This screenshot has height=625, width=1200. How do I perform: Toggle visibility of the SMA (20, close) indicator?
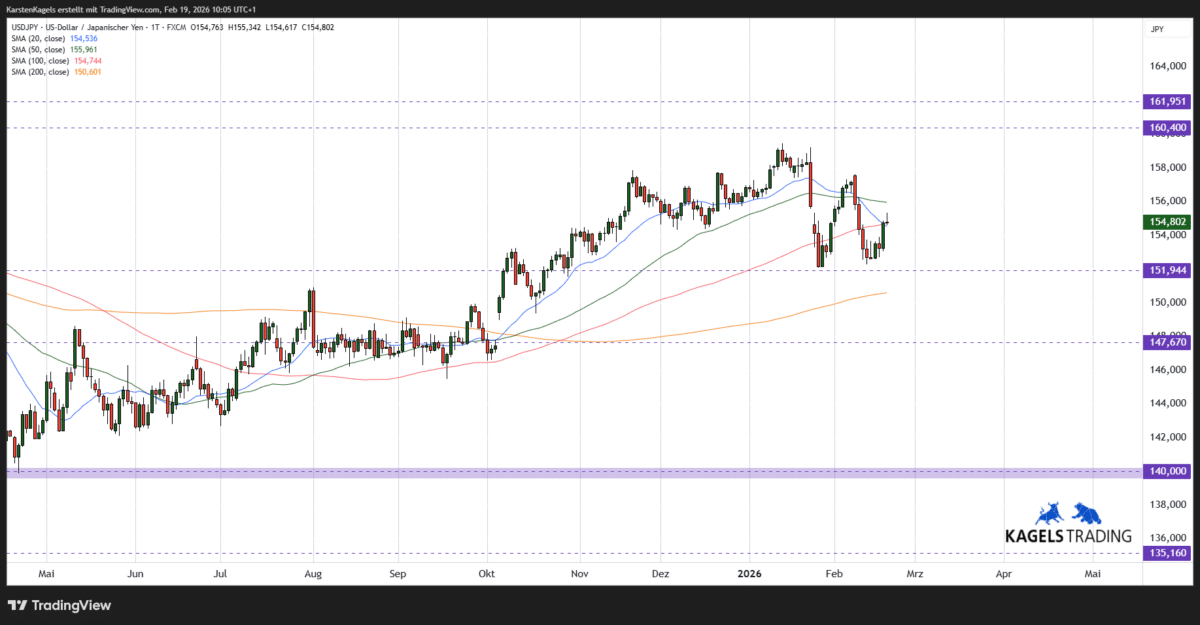pyautogui.click(x=38, y=36)
